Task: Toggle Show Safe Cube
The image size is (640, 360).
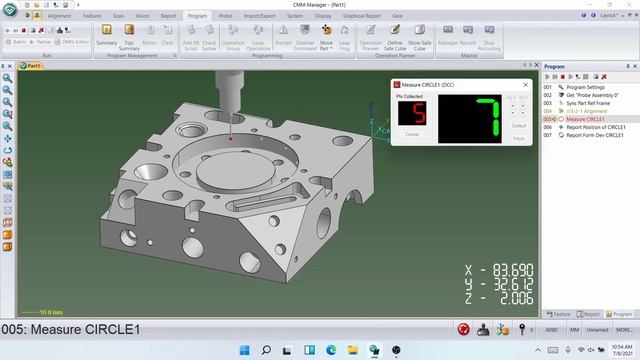Action: tap(420, 37)
